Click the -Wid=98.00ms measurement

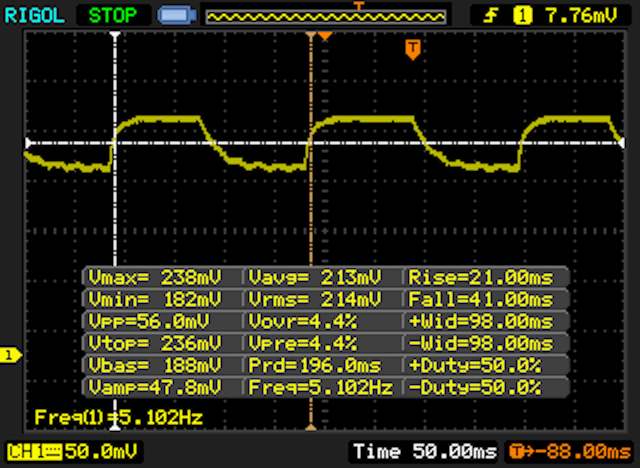[x=481, y=344]
